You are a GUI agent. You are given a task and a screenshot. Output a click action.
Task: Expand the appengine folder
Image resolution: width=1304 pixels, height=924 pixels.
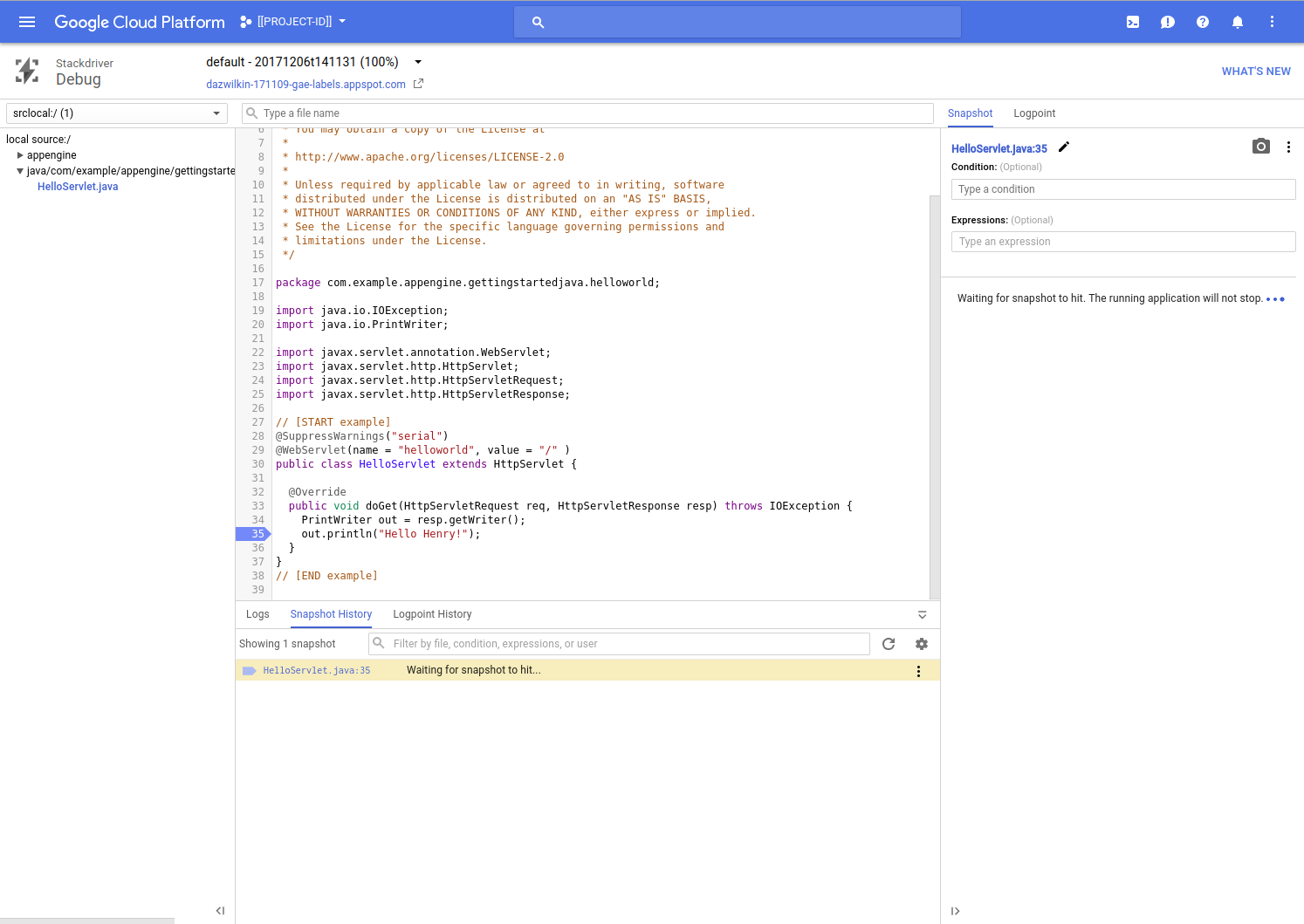(x=20, y=155)
